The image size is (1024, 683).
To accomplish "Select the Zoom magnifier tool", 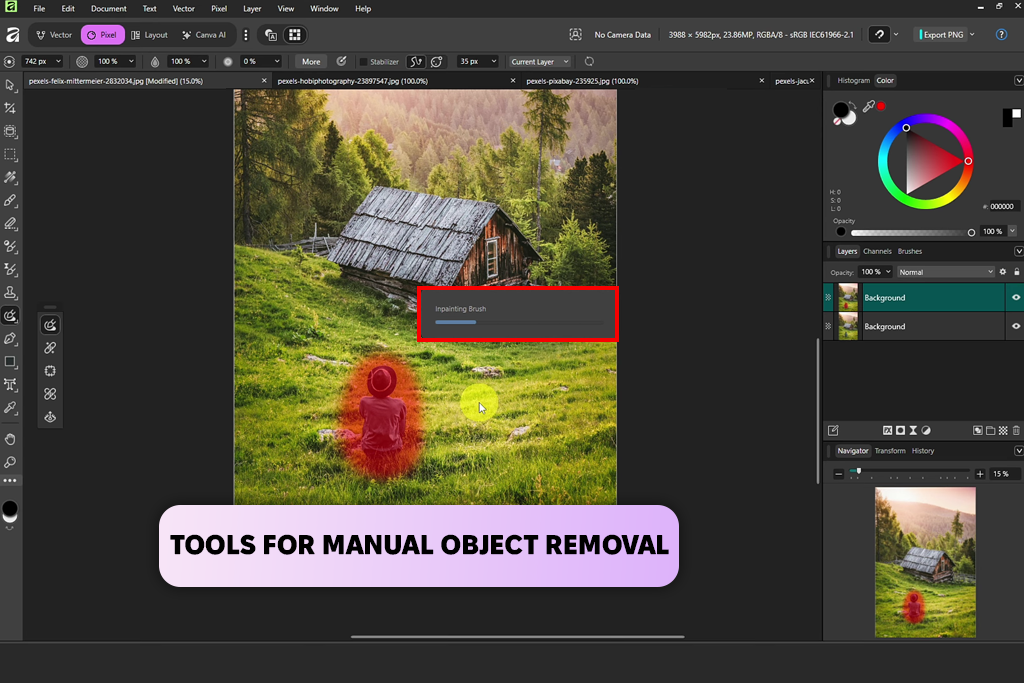I will tap(10, 462).
